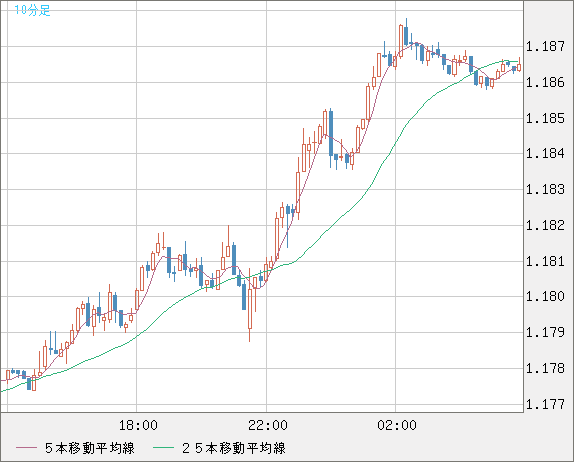The width and height of the screenshot is (574, 462).
Task: Click the 18:00 time axis label
Action: [138, 425]
